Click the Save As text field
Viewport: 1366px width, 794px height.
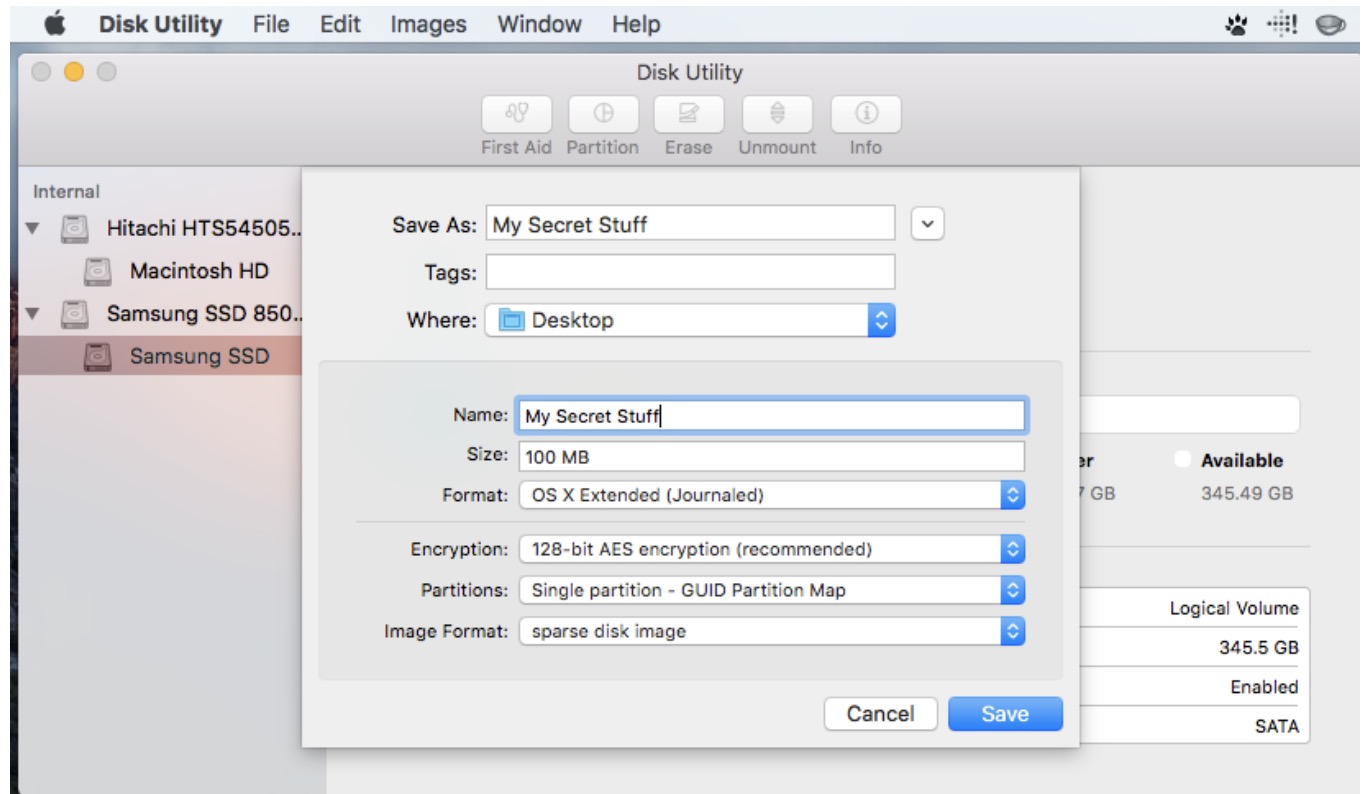point(690,224)
